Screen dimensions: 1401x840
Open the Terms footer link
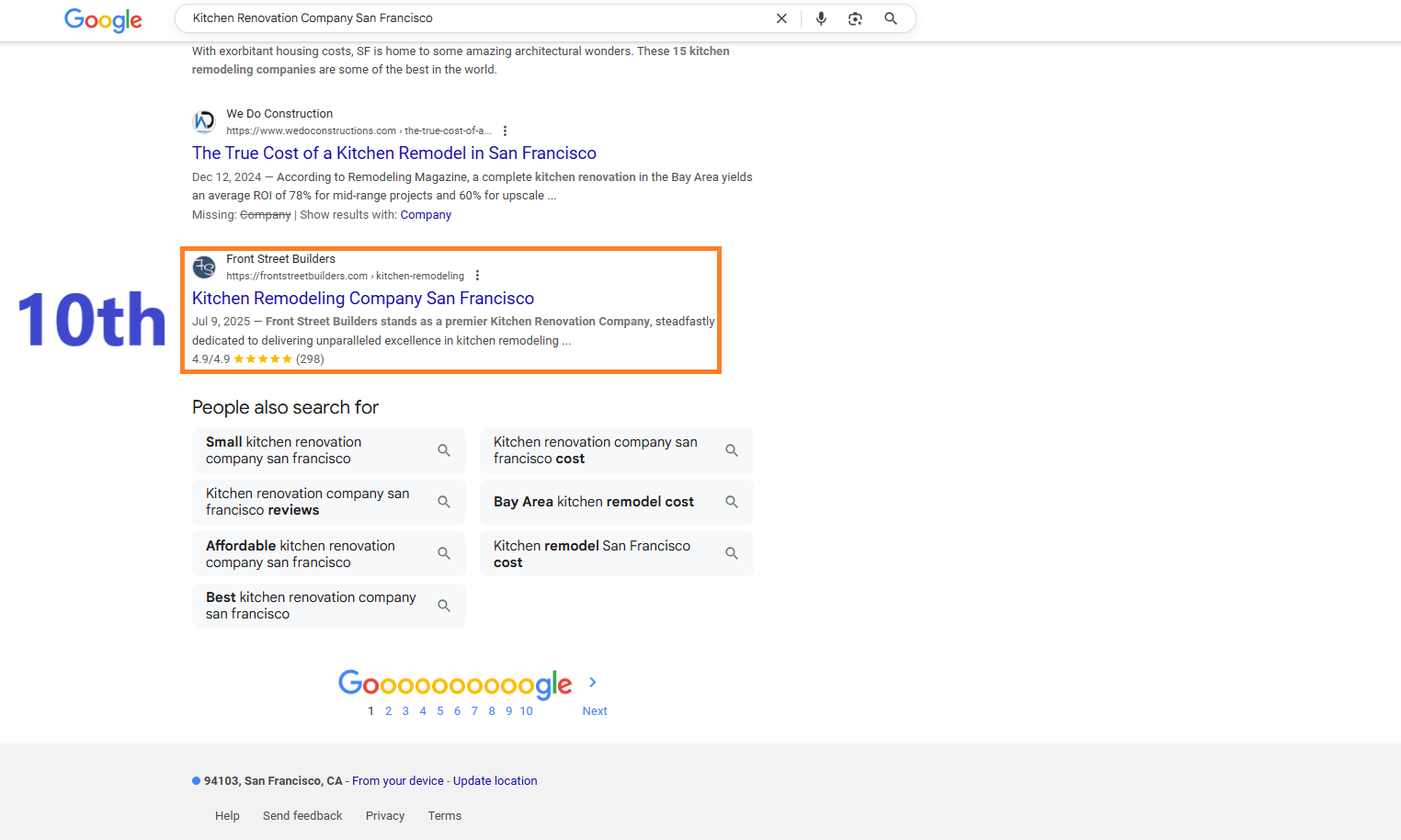click(x=445, y=816)
